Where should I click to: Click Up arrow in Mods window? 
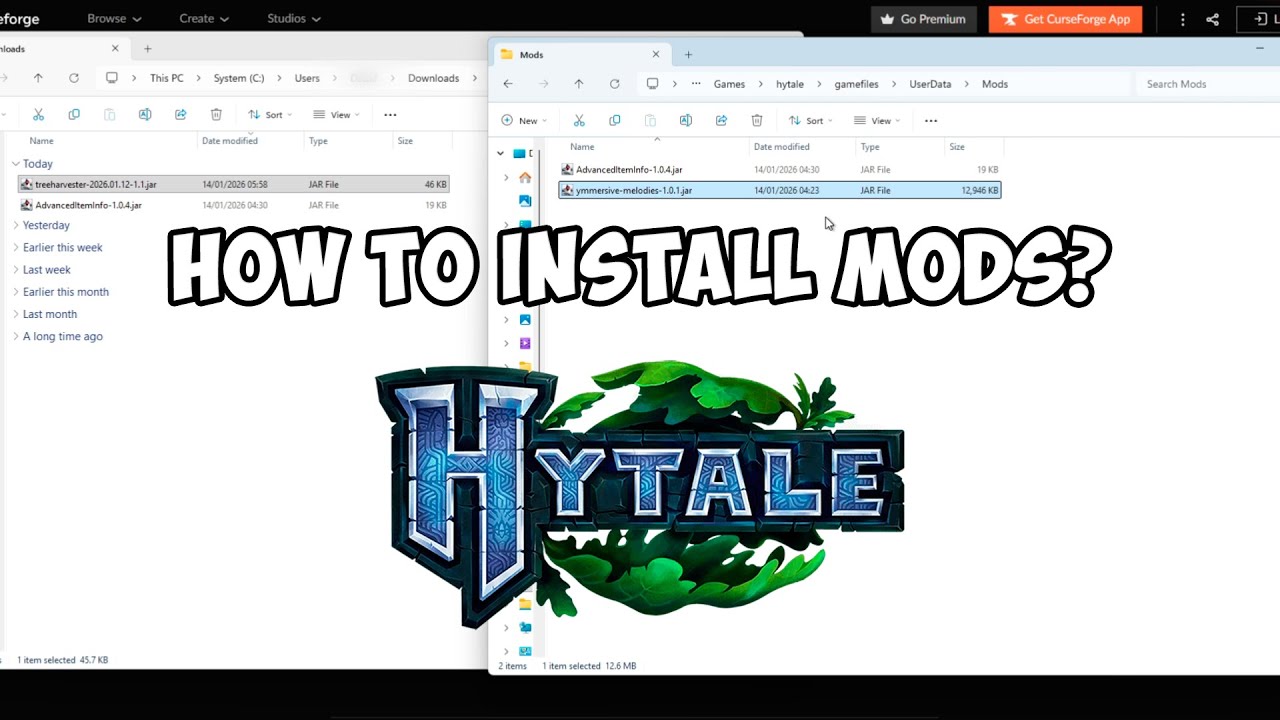[579, 84]
